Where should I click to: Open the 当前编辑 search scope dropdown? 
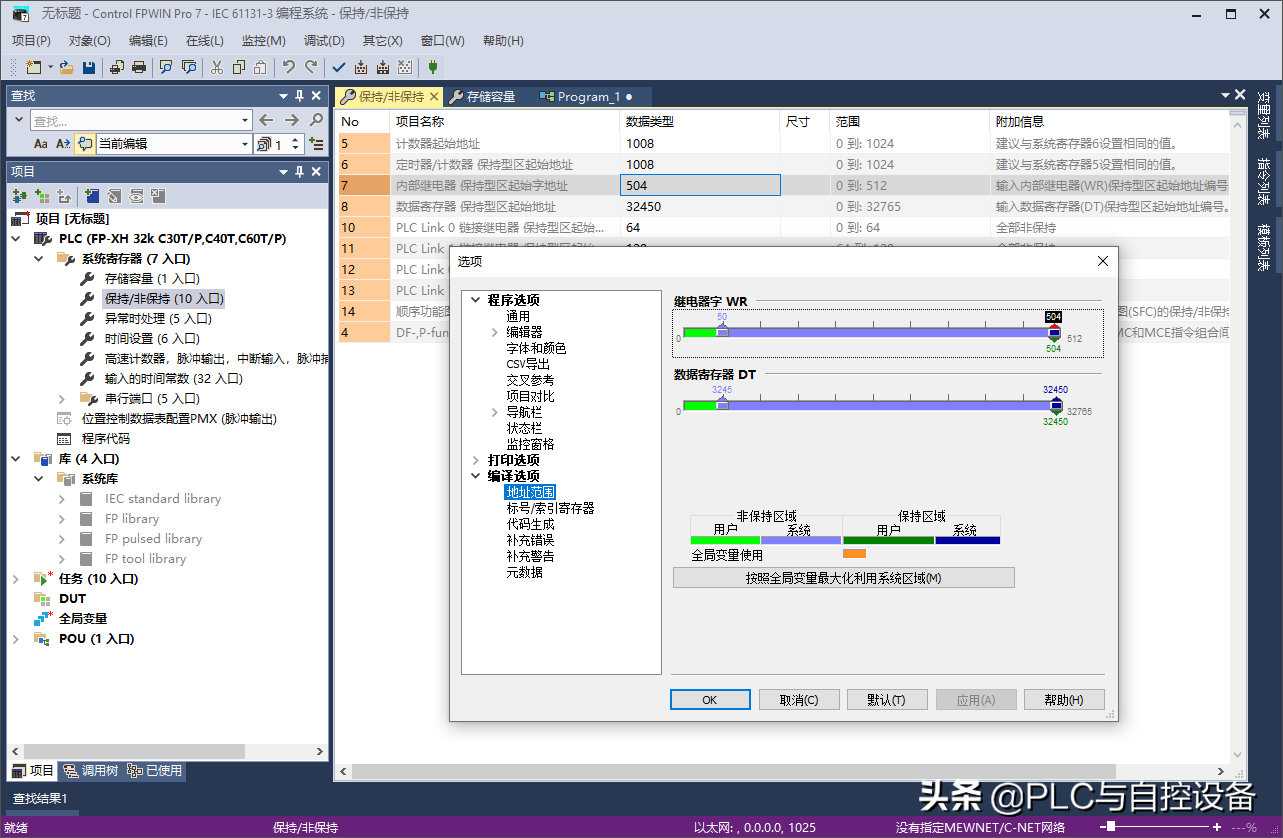click(245, 144)
